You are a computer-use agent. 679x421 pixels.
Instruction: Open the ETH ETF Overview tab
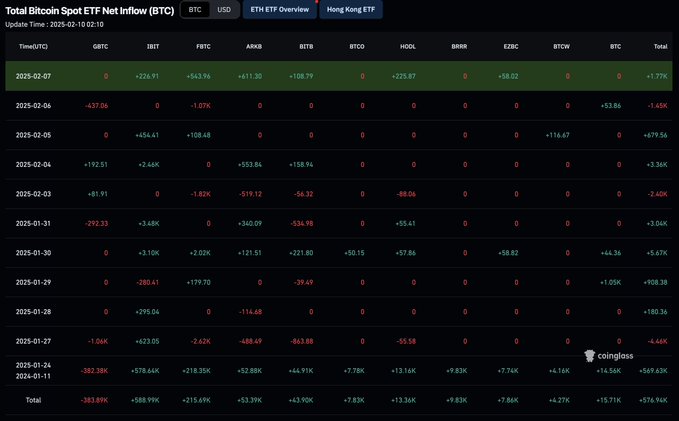tap(279, 9)
